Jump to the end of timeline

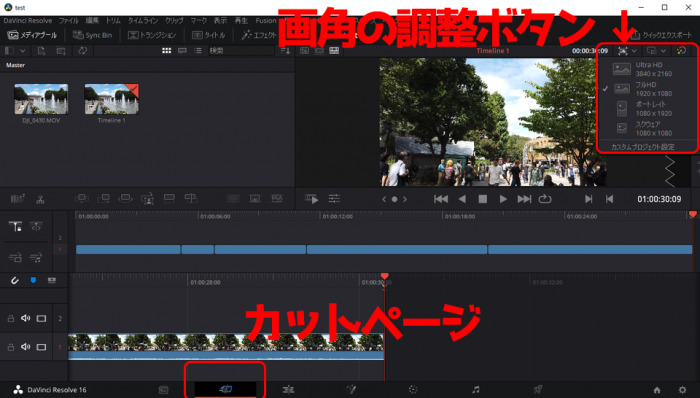point(524,199)
